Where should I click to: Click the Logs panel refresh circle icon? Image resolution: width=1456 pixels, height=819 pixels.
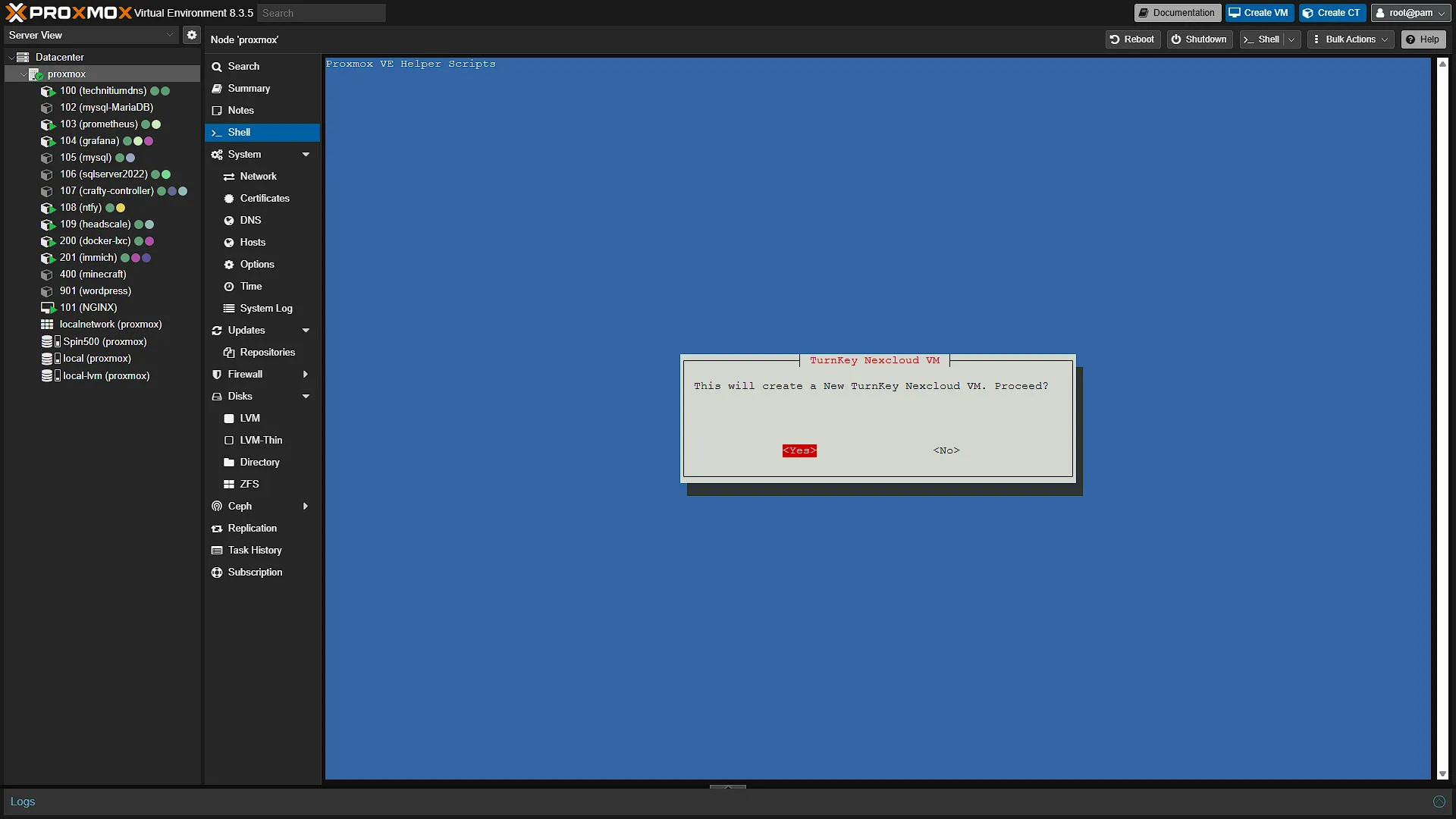1439,802
